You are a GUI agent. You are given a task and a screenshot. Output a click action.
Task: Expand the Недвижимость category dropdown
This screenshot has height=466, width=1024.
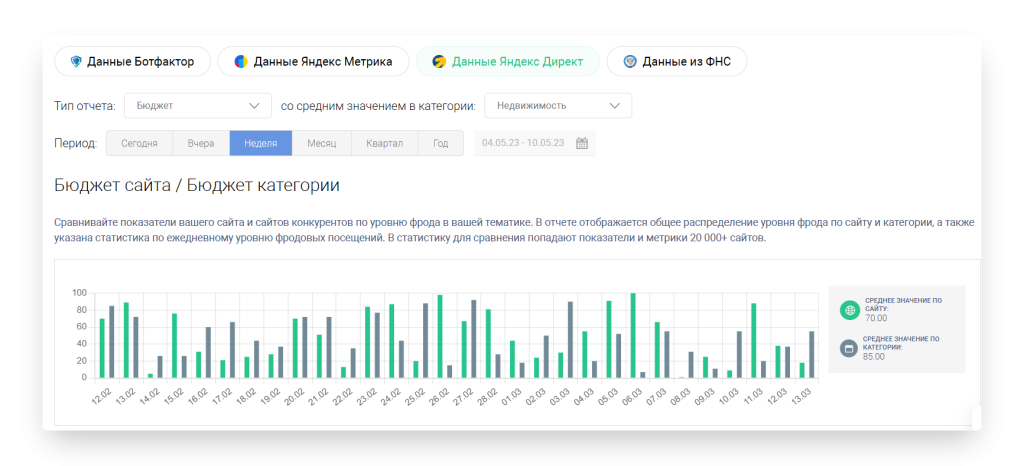click(x=557, y=105)
